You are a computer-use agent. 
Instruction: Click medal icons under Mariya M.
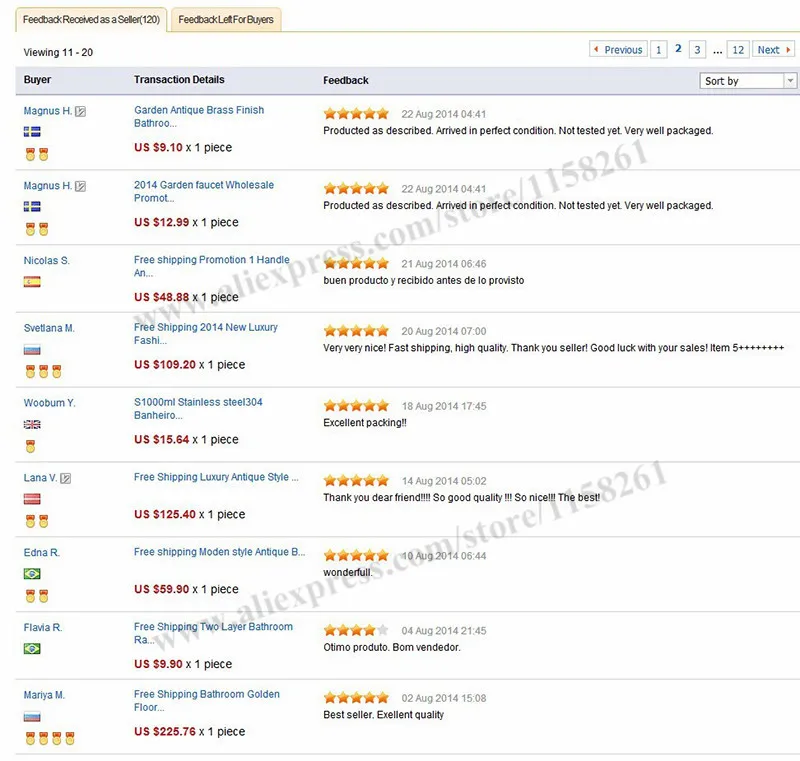tap(50, 738)
